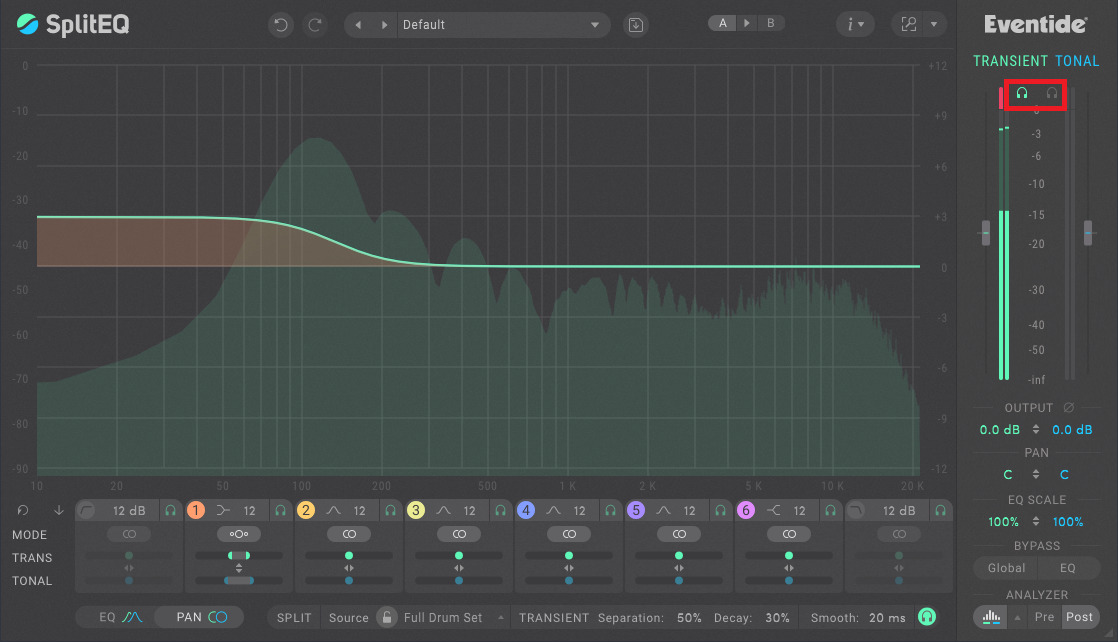This screenshot has width=1118, height=642.
Task: Solo band 3 with headphone icon
Action: (501, 511)
